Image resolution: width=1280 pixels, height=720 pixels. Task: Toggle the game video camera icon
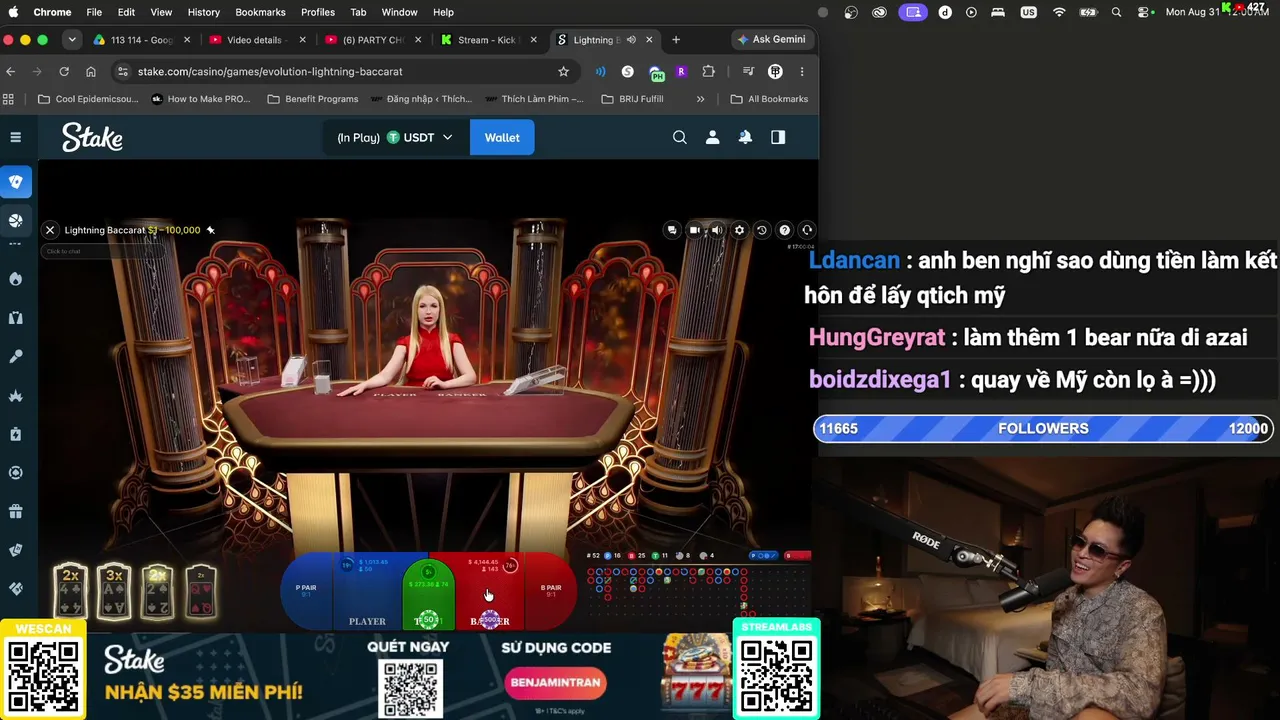pyautogui.click(x=695, y=230)
